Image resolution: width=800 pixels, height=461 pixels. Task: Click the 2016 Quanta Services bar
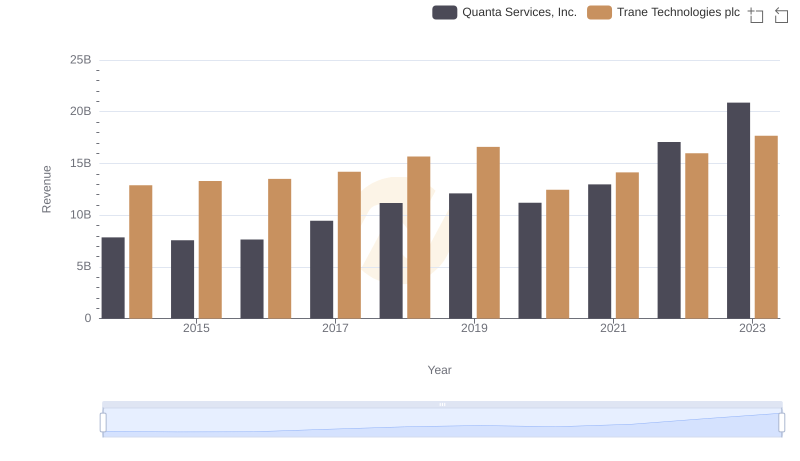(x=252, y=279)
